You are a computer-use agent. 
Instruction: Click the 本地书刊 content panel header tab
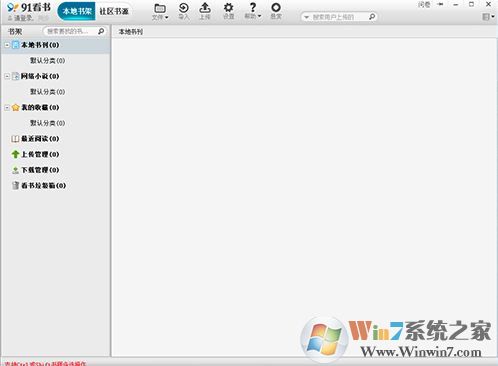pos(131,32)
